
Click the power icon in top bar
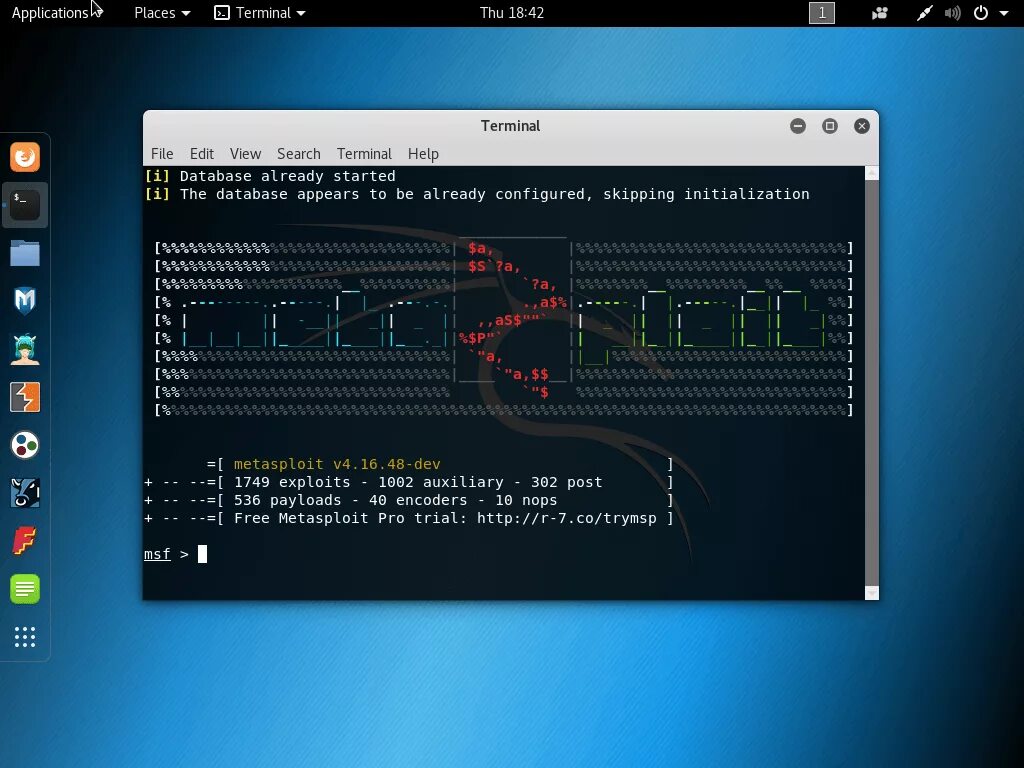click(x=981, y=13)
